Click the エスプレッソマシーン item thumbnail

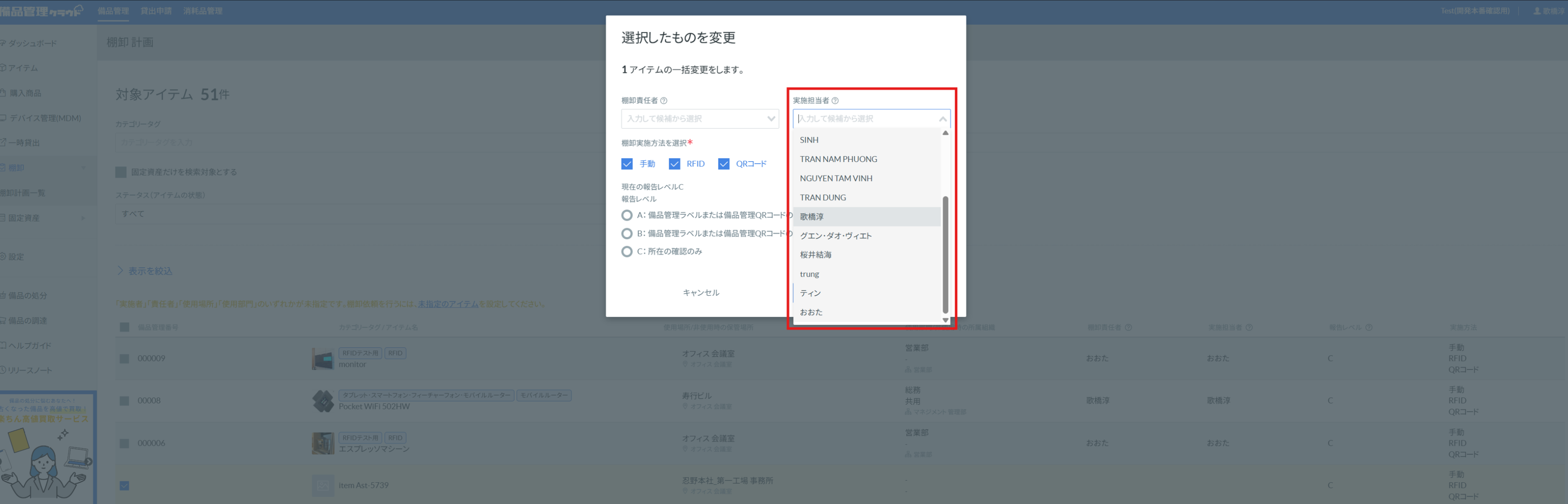click(322, 443)
